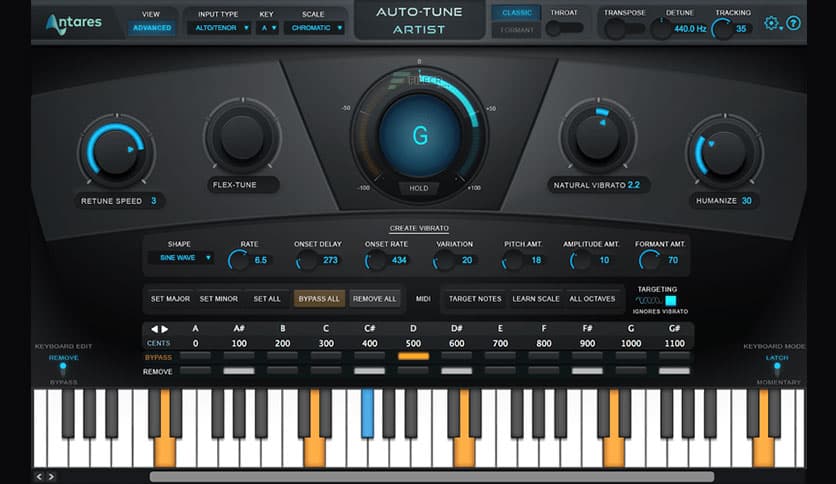
Task: Open the Key dropdown
Action: click(267, 28)
